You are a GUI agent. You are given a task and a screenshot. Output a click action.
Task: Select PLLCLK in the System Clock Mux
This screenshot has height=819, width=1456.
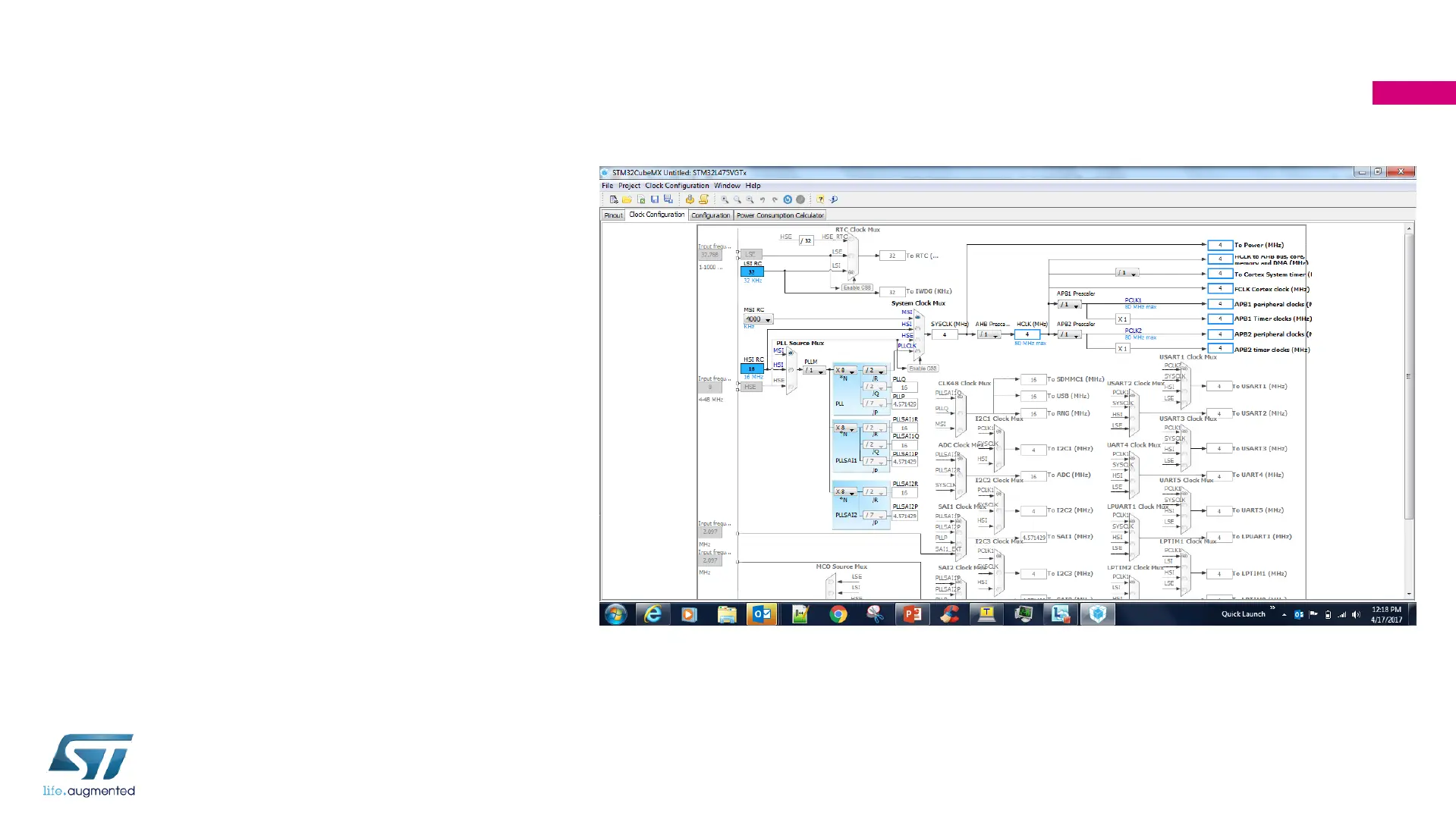click(917, 351)
